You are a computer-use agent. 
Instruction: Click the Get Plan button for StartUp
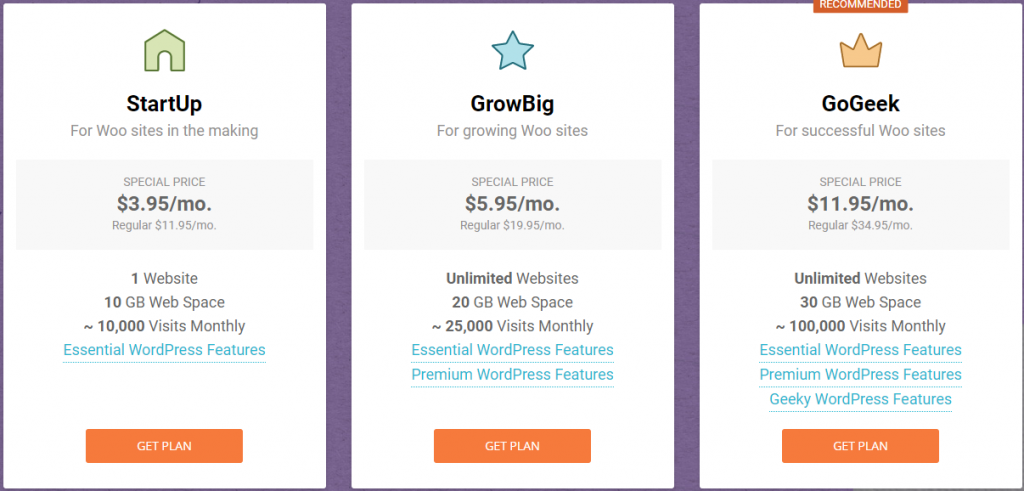pos(164,446)
